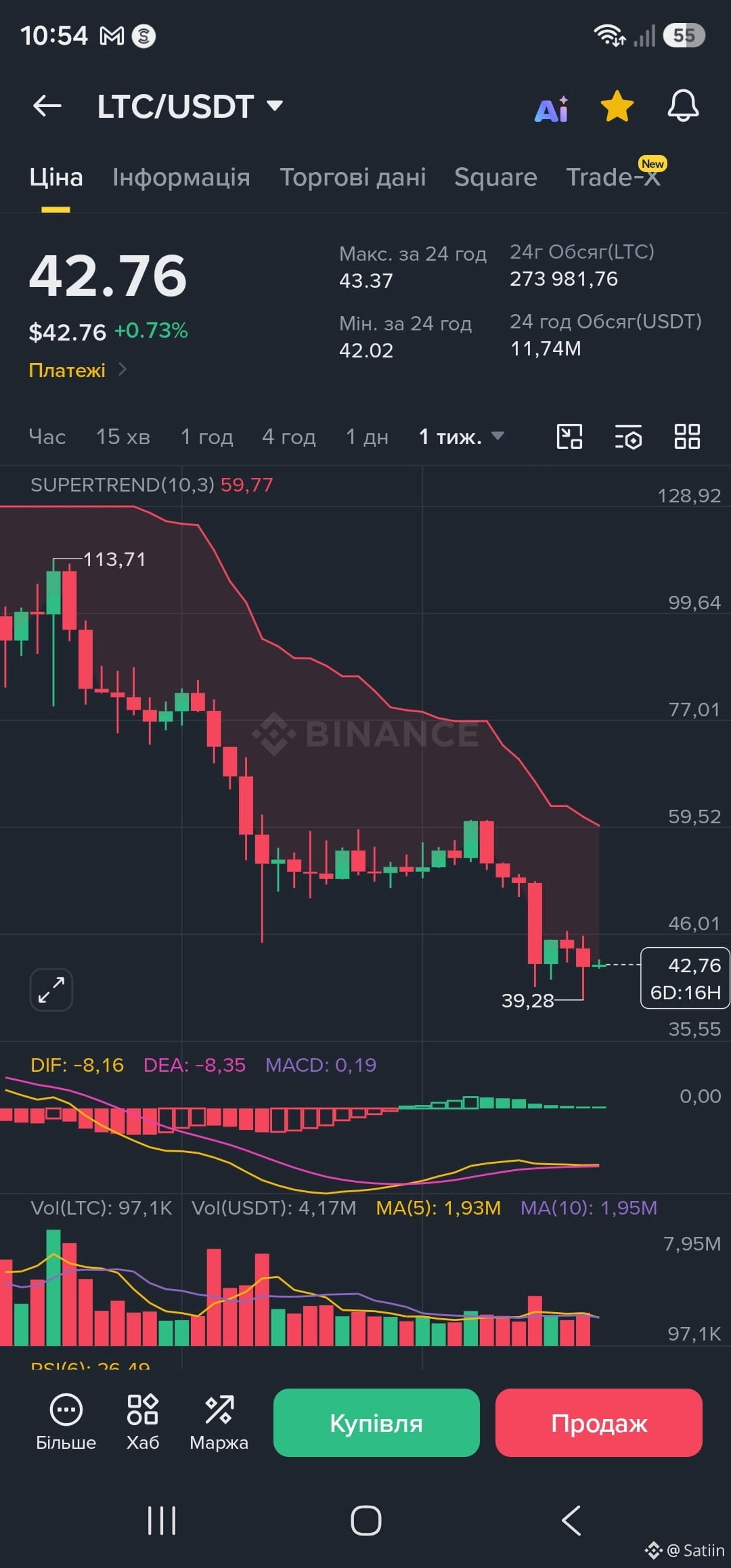Tap the 24h high value 43.37
Screen dimensions: 731x1568
[x=365, y=280]
